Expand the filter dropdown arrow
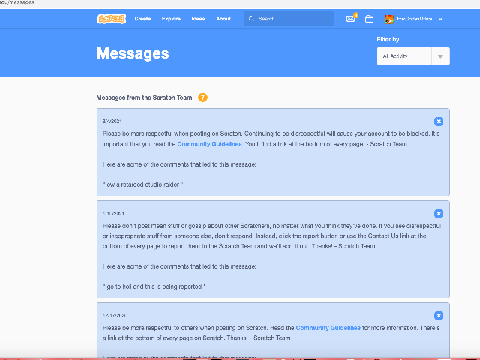480x360 pixels. 440,56
